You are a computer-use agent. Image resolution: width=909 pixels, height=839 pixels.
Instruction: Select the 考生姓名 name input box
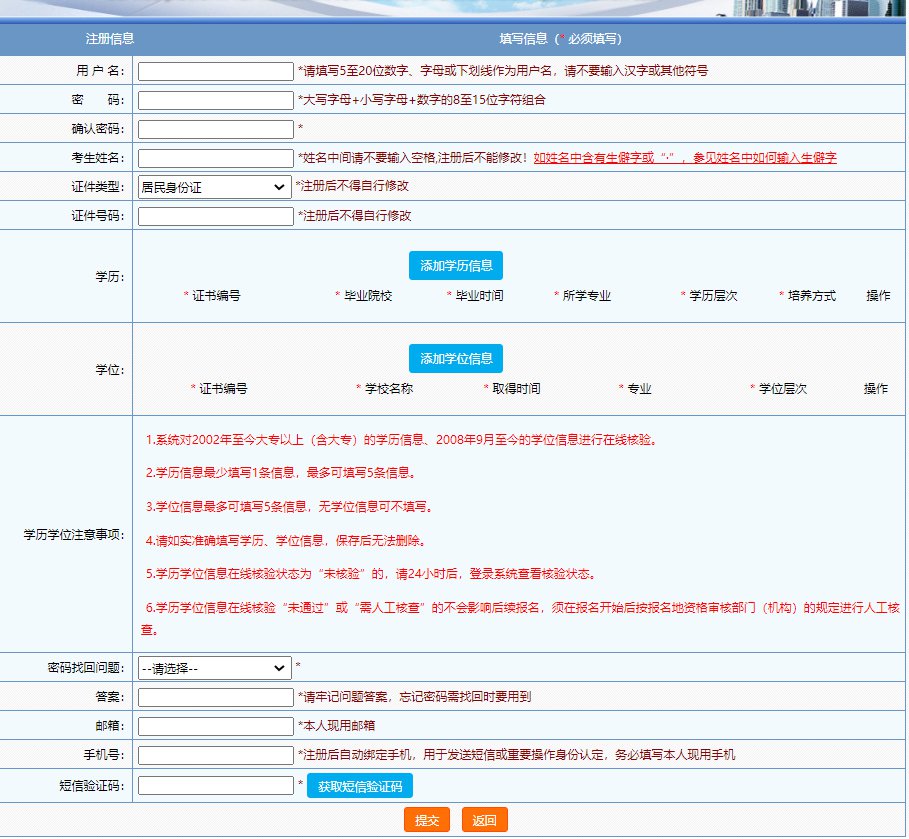point(215,158)
